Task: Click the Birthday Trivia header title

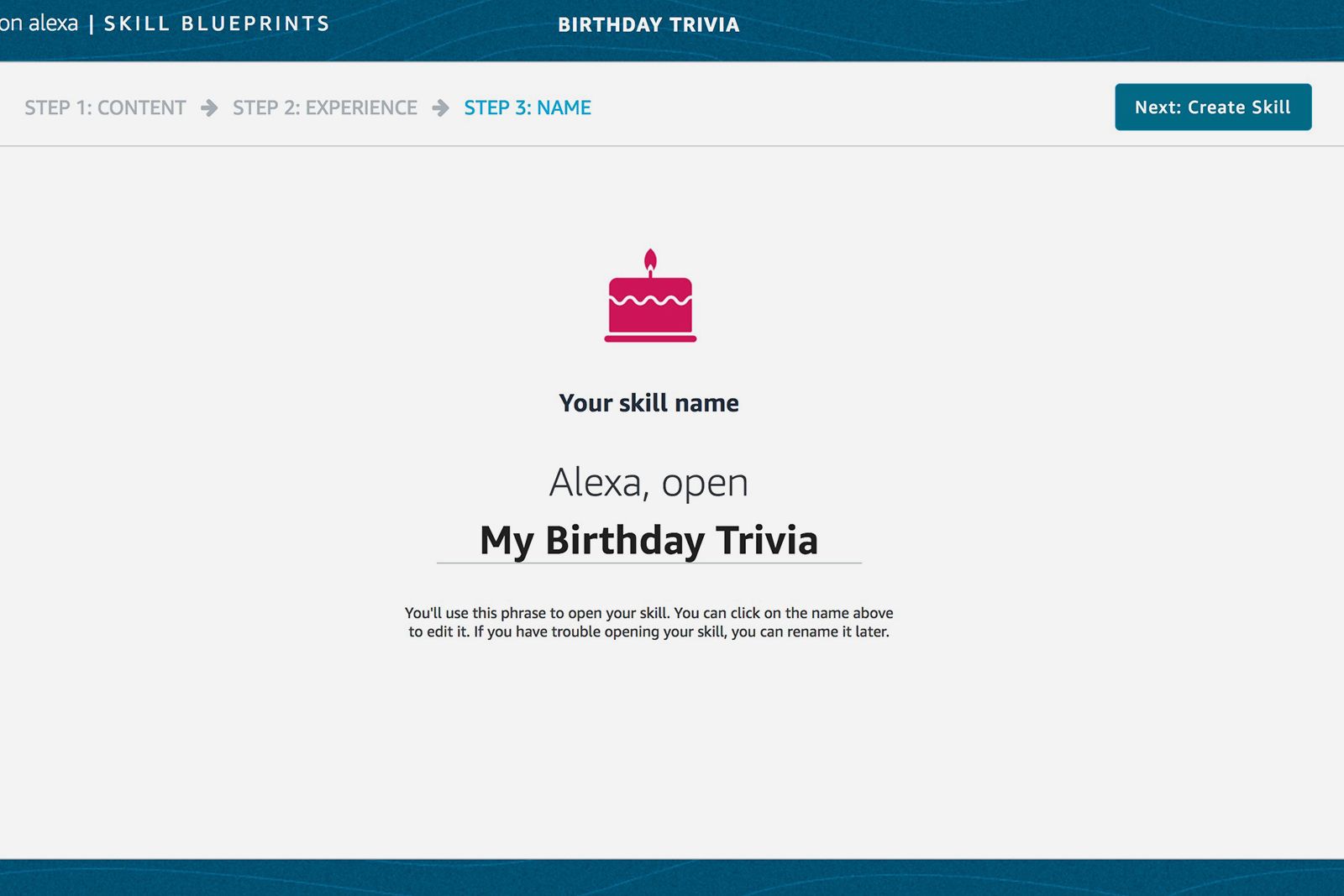Action: click(648, 25)
